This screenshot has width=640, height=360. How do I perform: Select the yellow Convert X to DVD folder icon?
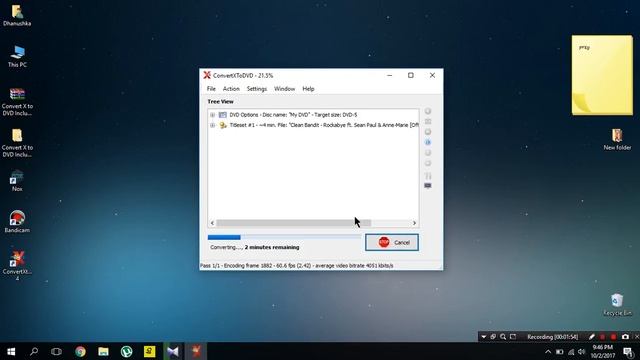[x=17, y=143]
